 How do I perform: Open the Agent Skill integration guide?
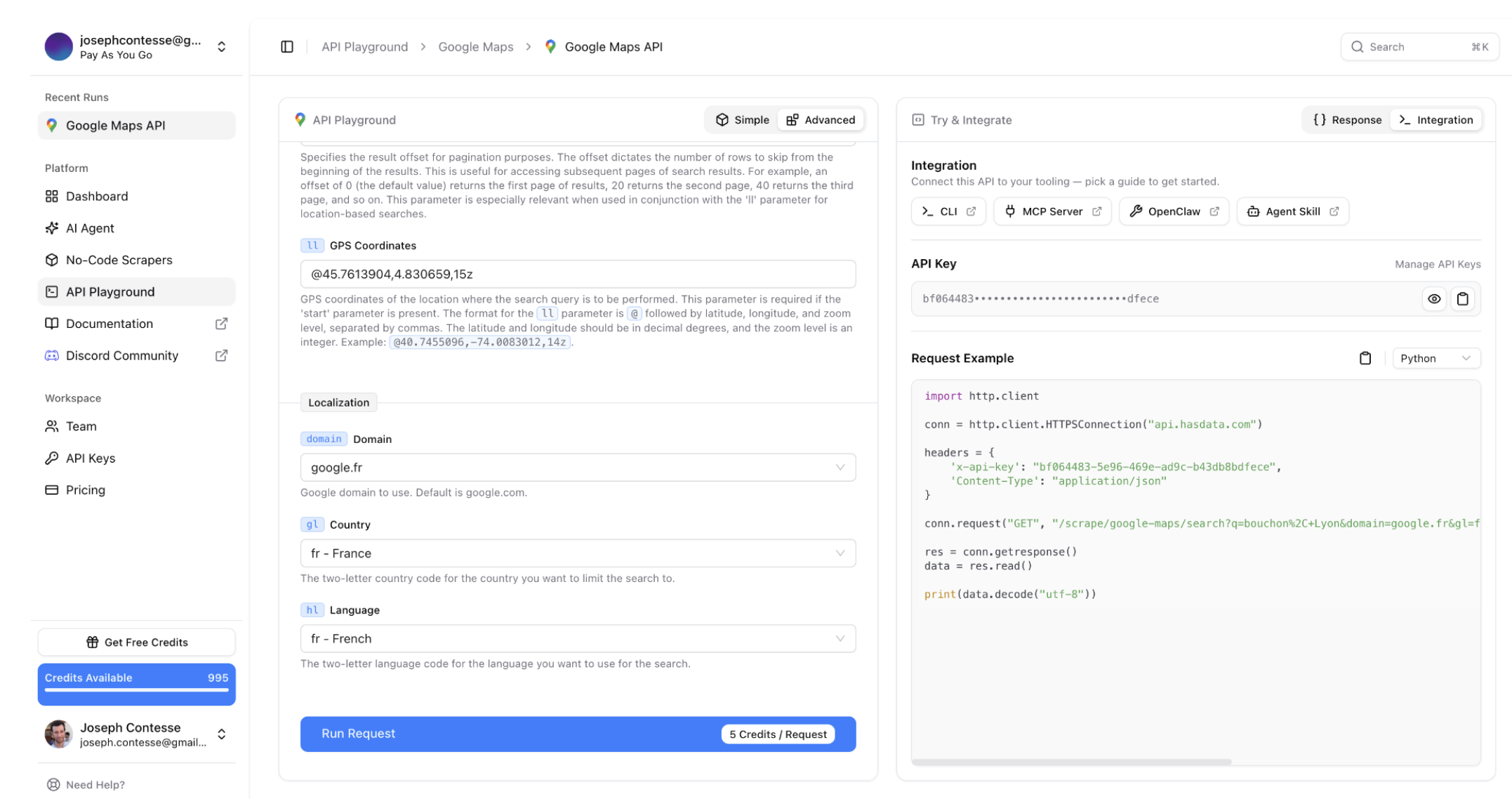tap(1292, 211)
